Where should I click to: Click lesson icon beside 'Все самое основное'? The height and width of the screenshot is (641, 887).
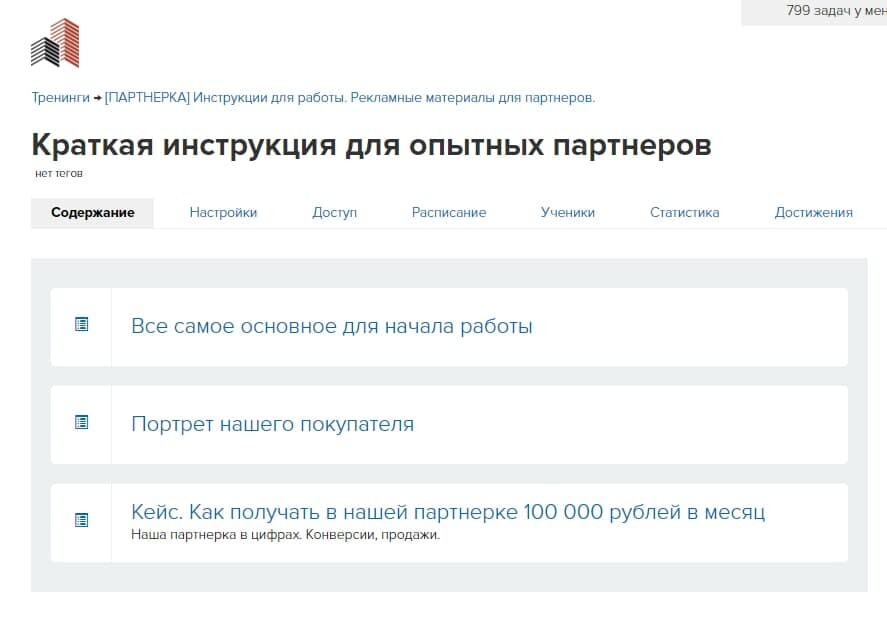(x=81, y=324)
